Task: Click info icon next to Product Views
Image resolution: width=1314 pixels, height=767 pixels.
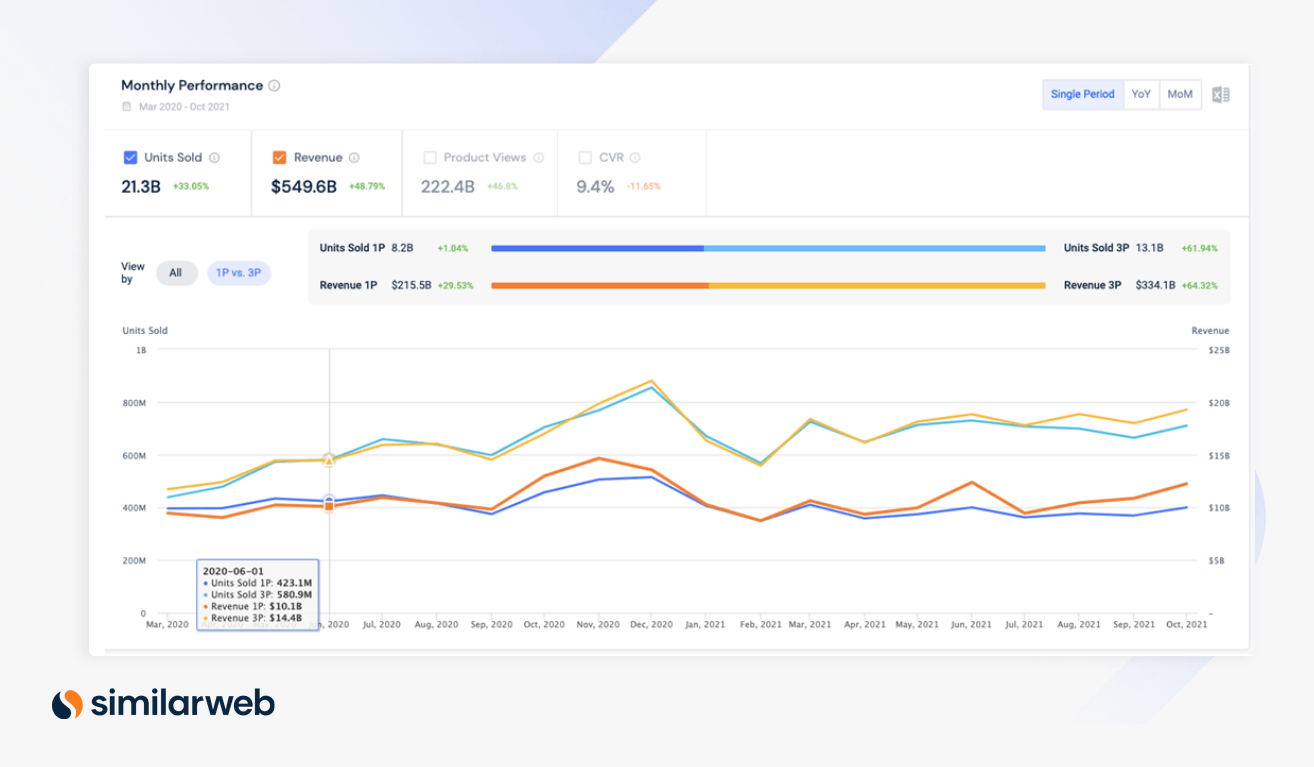Action: (x=538, y=158)
